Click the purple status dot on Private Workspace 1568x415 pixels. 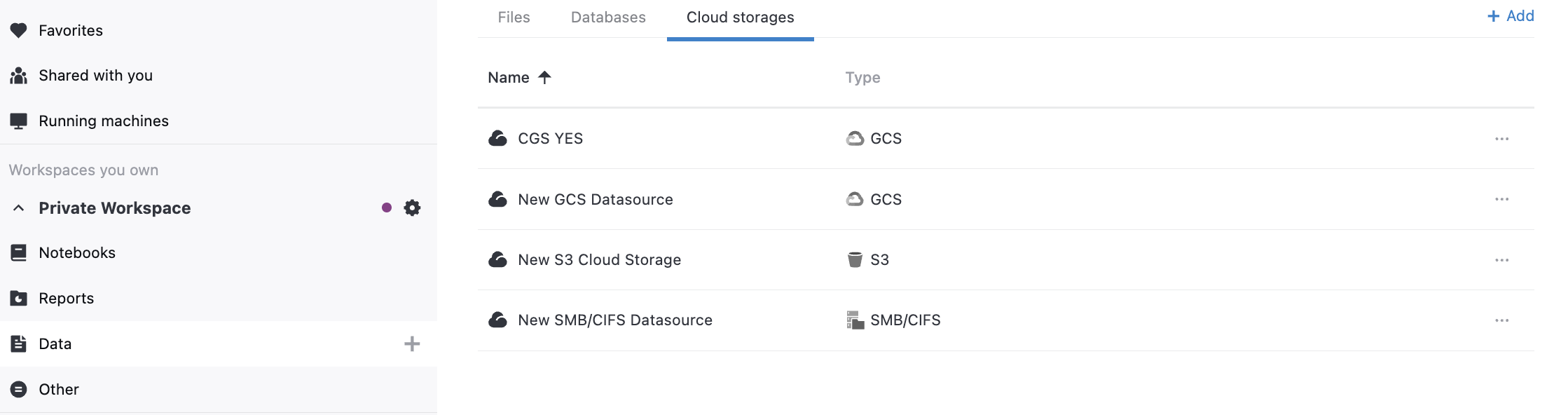click(385, 207)
